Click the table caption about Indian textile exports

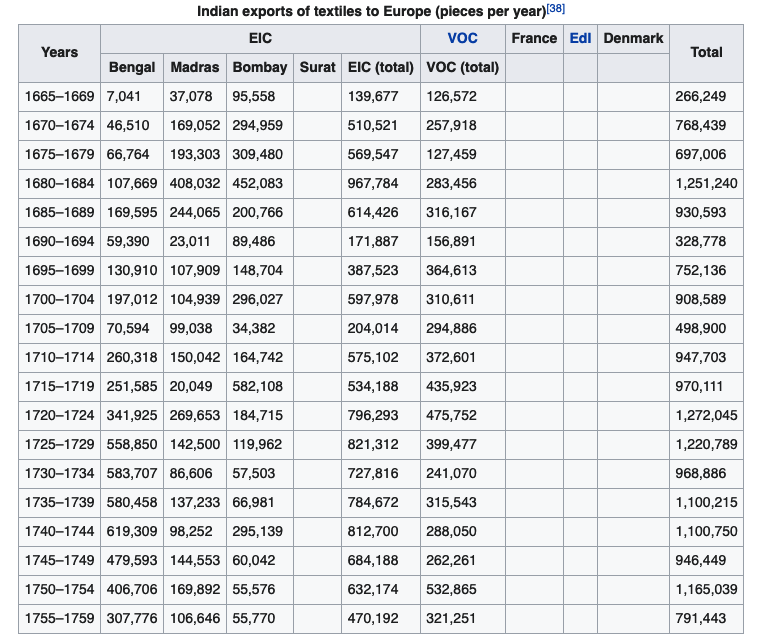[x=371, y=11]
